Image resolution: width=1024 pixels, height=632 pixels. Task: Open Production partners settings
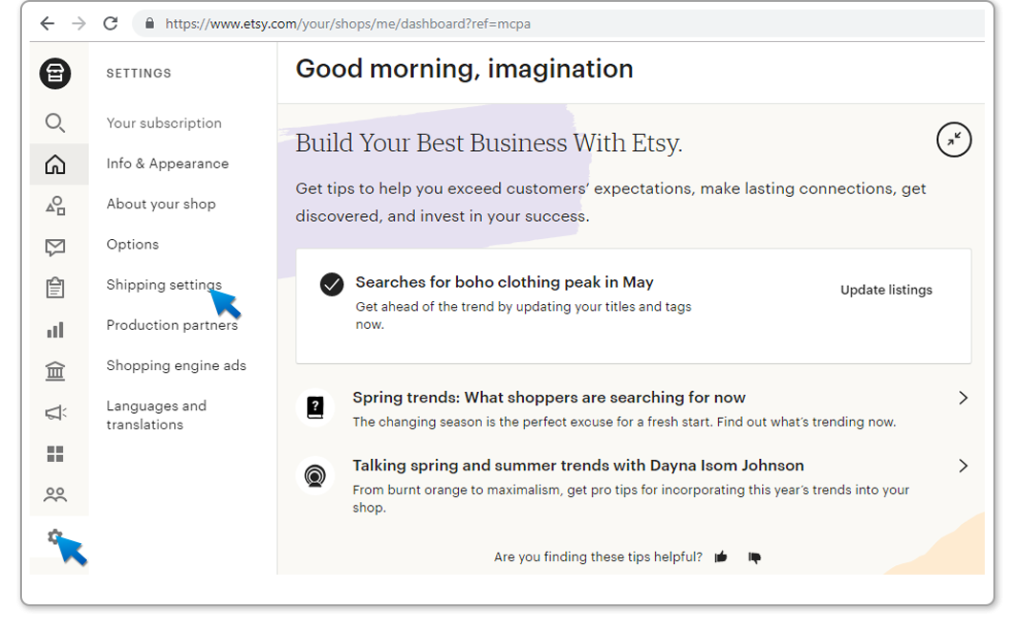point(172,325)
